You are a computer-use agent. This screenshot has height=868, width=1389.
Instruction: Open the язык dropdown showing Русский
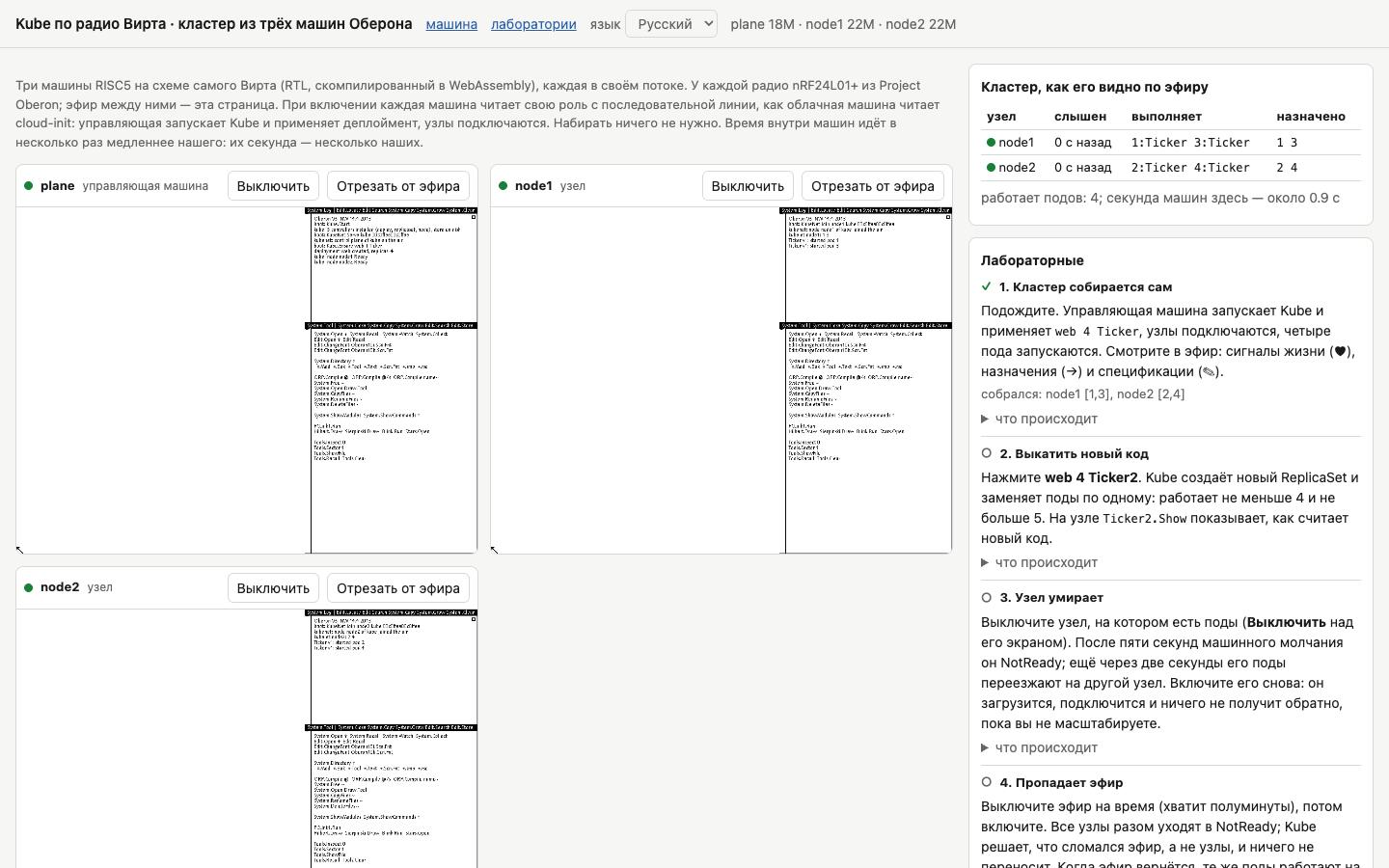671,23
